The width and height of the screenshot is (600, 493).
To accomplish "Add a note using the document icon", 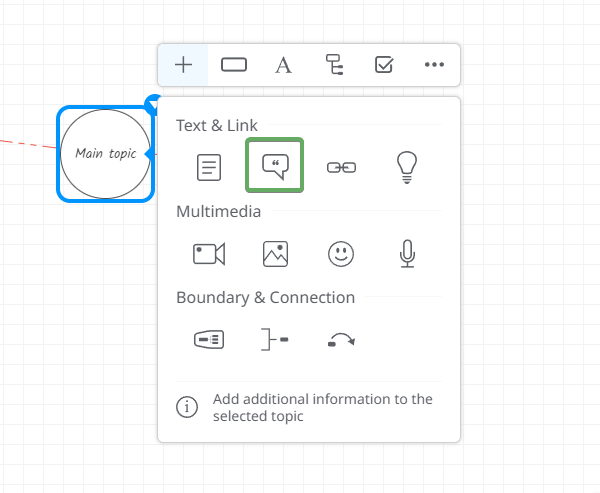I will click(209, 167).
